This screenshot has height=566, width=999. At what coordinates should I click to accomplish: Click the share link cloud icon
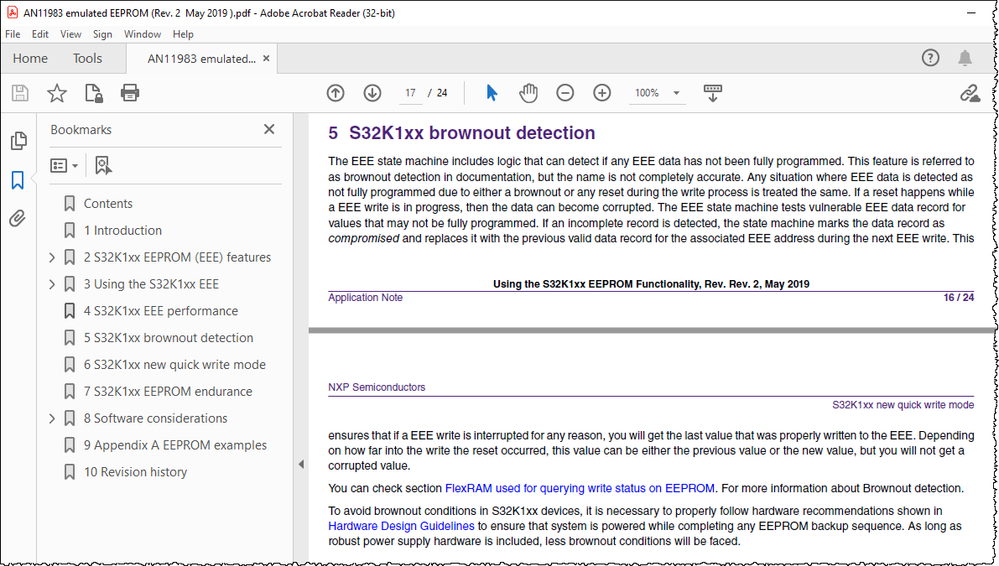[970, 94]
